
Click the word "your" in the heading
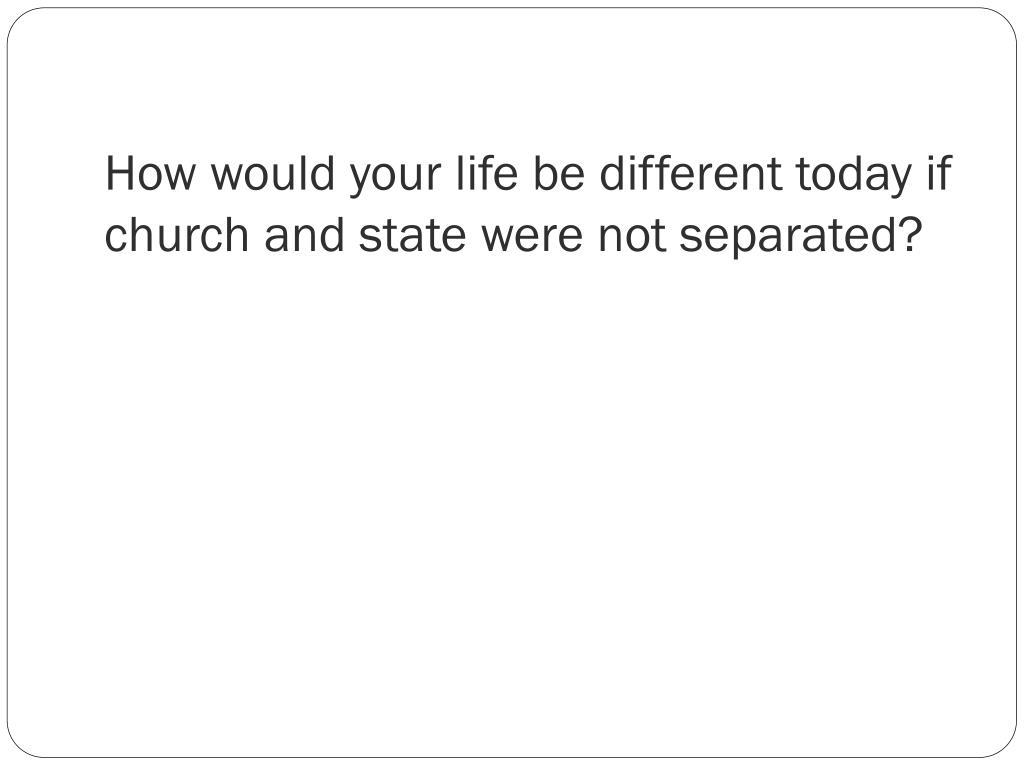[396, 179]
